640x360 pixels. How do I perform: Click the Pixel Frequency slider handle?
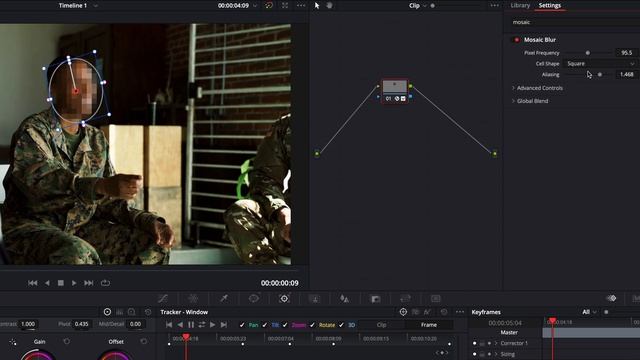pos(588,53)
